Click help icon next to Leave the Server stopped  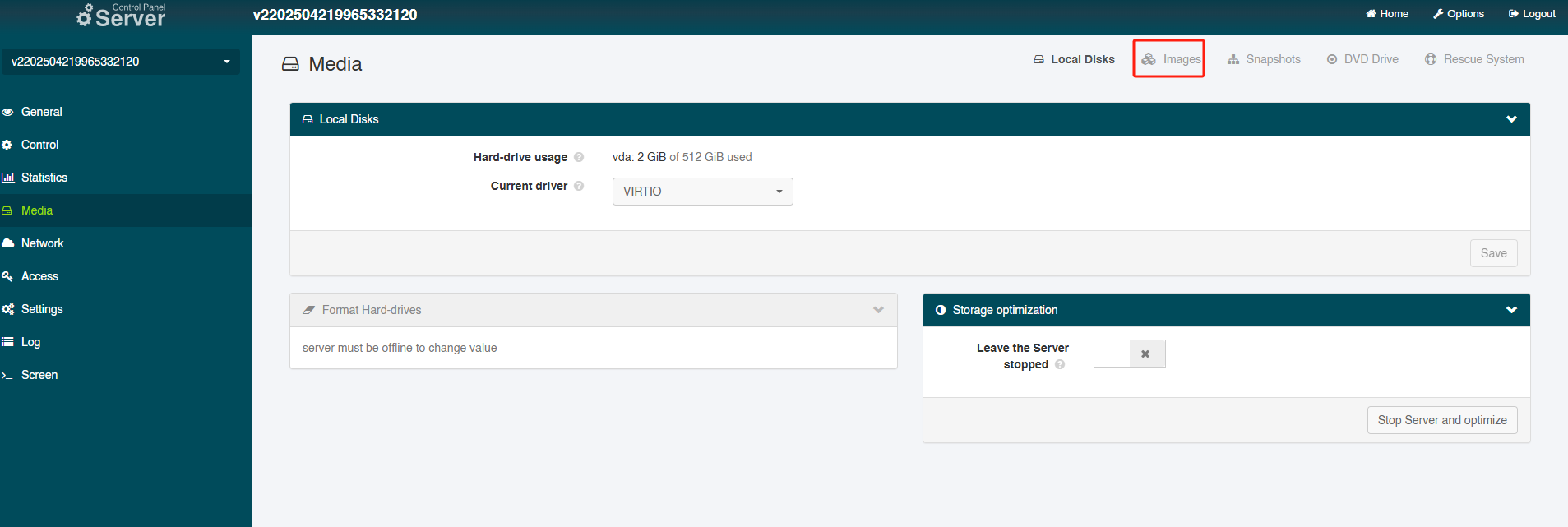[x=1060, y=364]
